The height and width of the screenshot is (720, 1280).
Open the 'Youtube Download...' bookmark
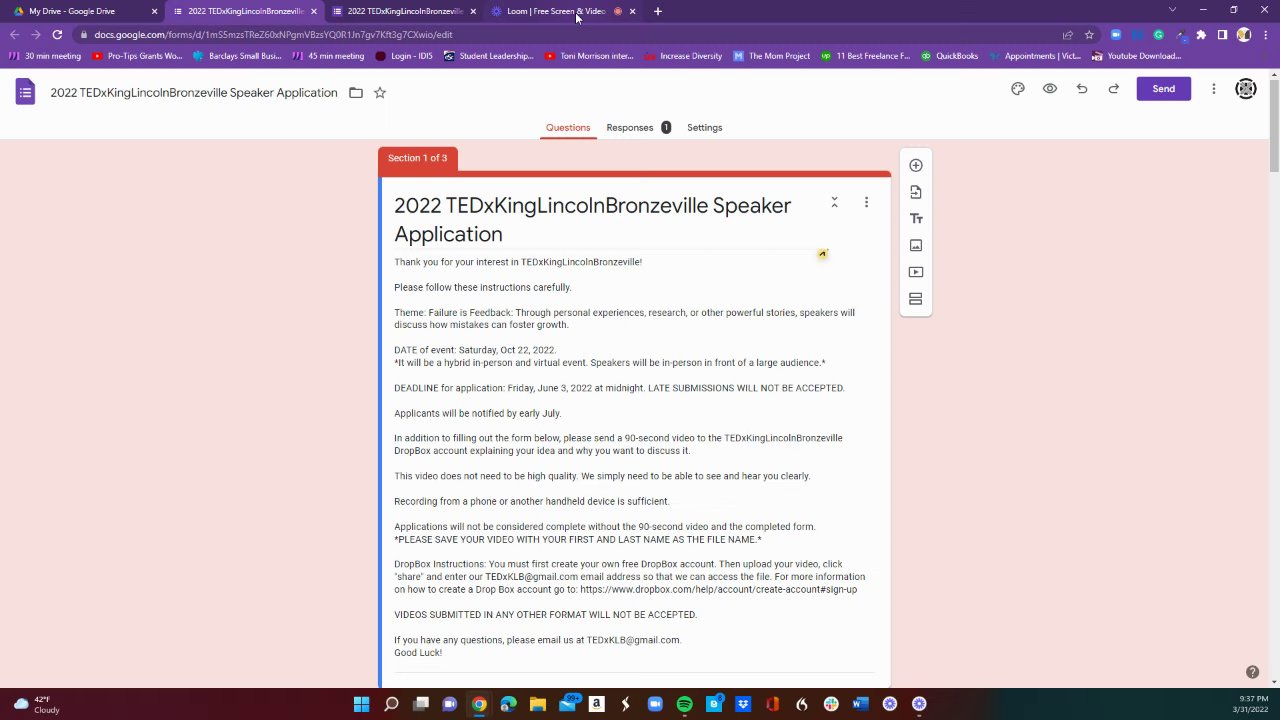pos(1137,56)
